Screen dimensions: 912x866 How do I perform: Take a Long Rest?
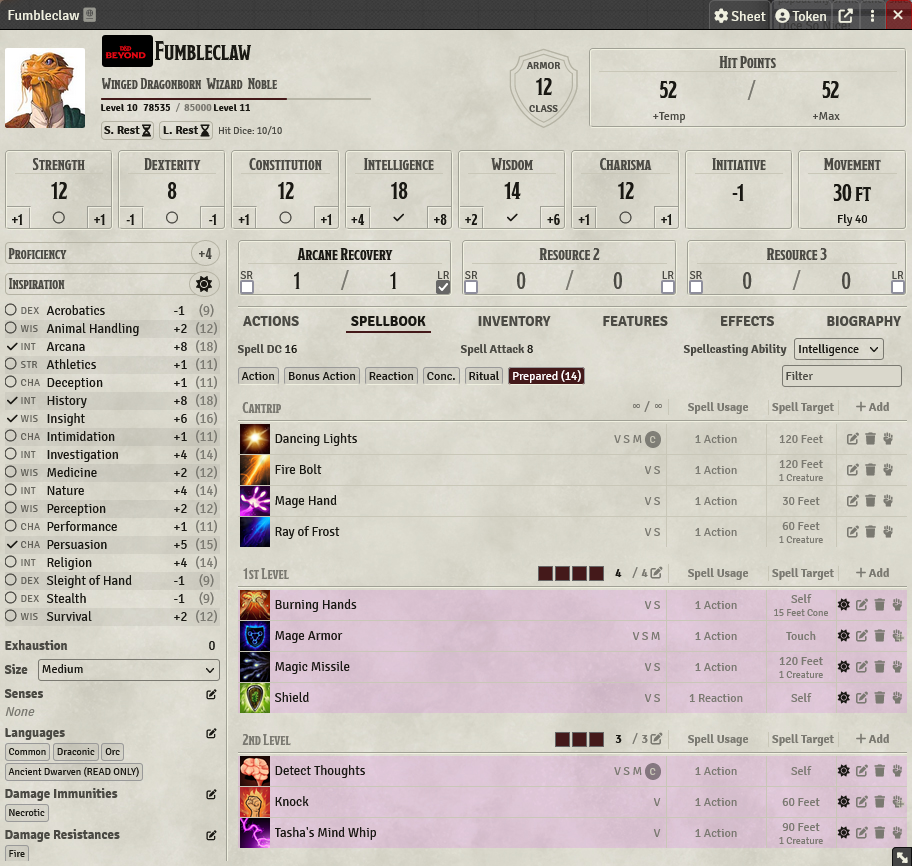(x=186, y=130)
